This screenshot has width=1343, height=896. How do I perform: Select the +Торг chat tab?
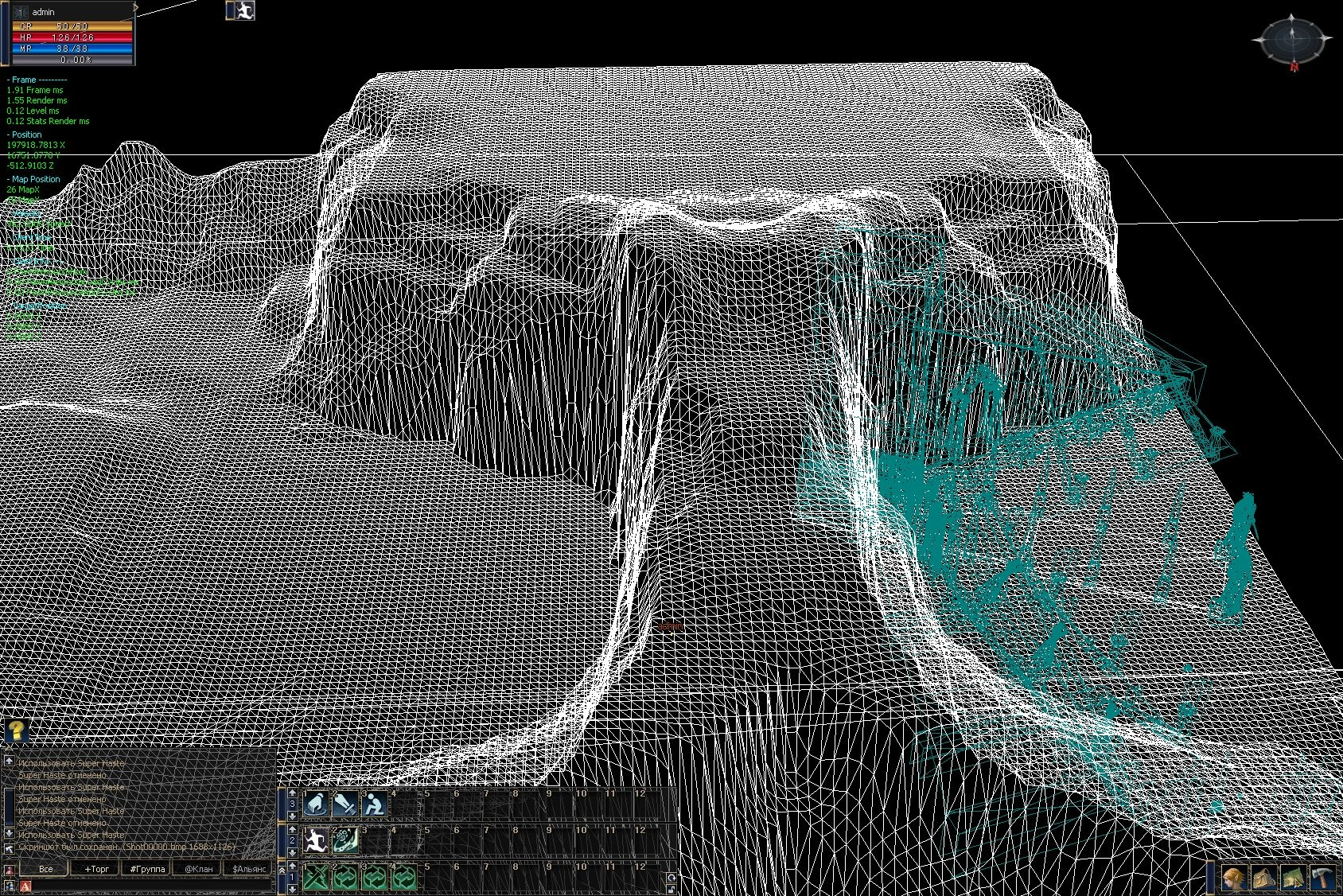tap(95, 868)
